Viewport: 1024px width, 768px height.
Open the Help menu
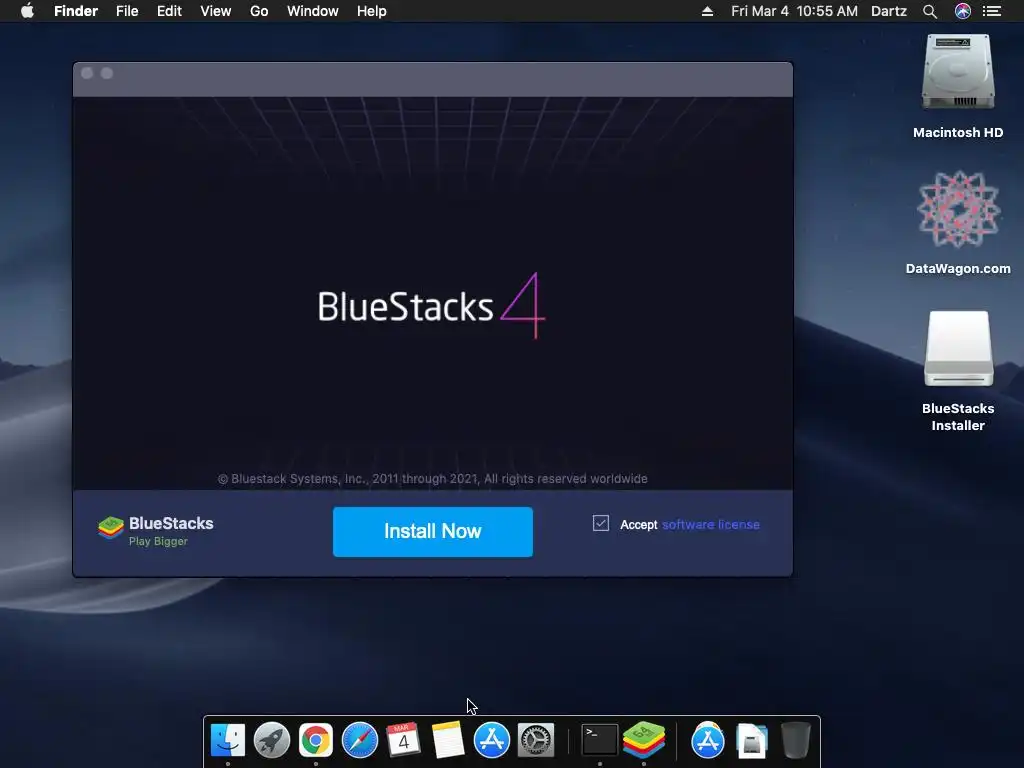coord(372,11)
